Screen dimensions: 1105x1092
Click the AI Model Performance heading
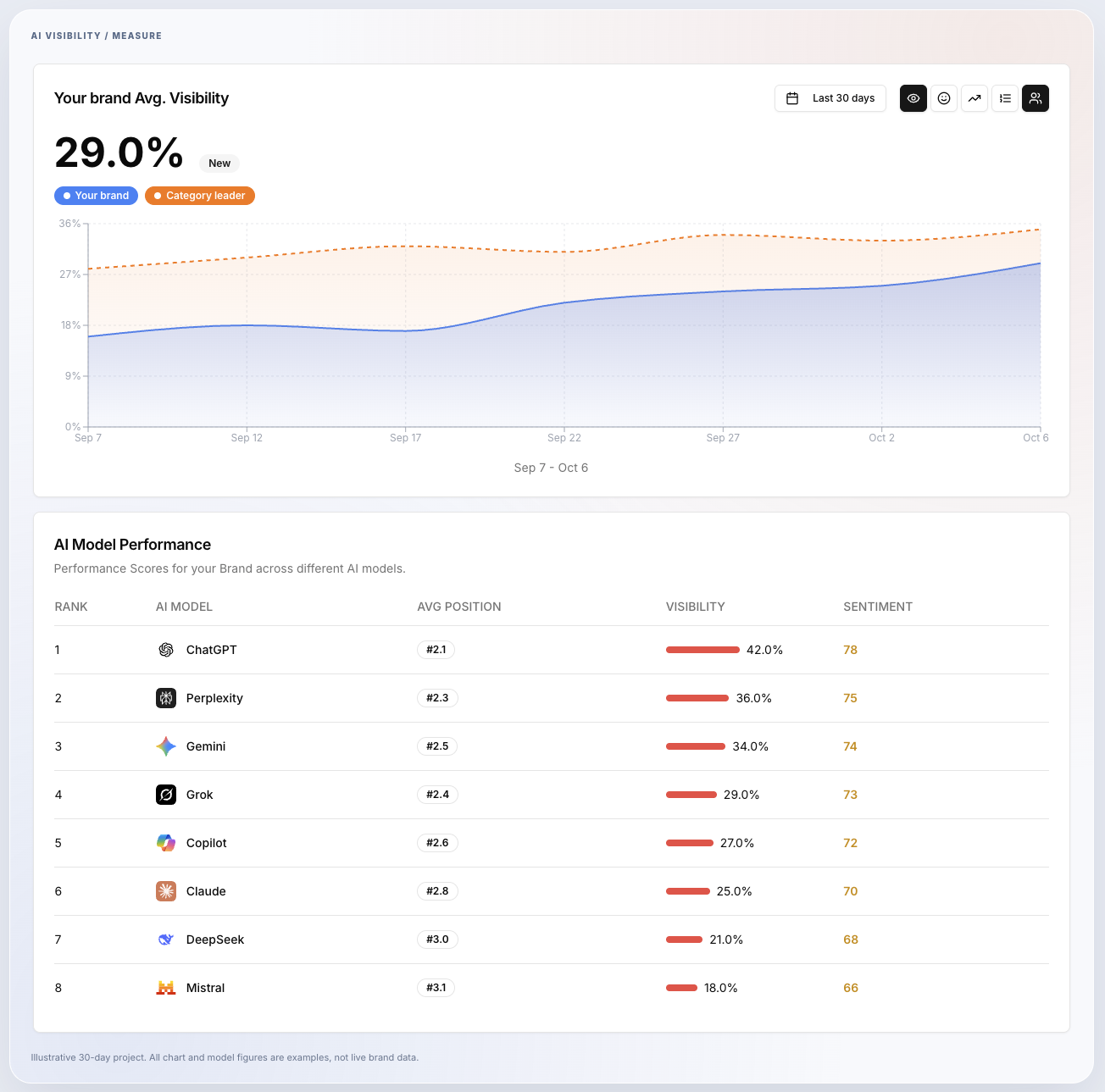[132, 545]
